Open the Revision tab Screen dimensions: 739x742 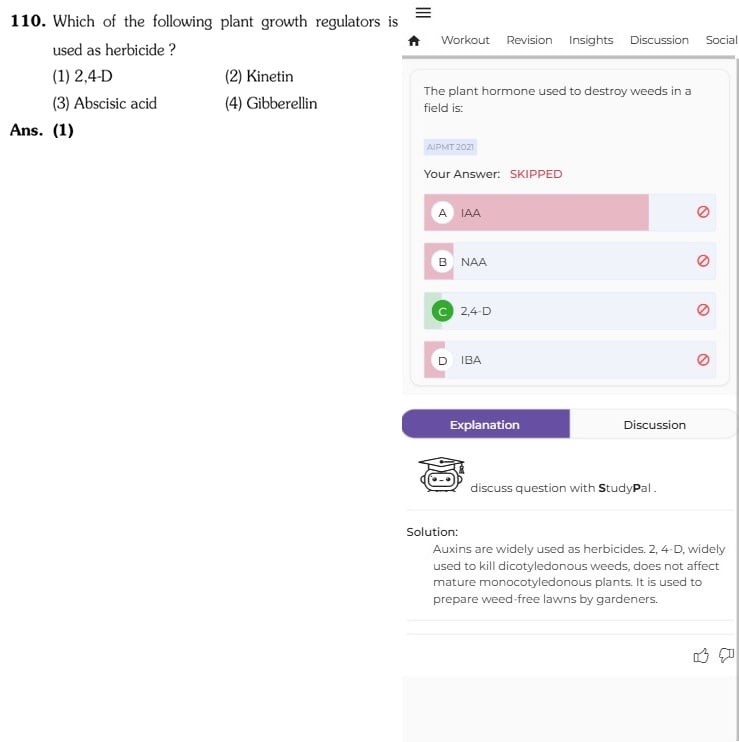529,40
